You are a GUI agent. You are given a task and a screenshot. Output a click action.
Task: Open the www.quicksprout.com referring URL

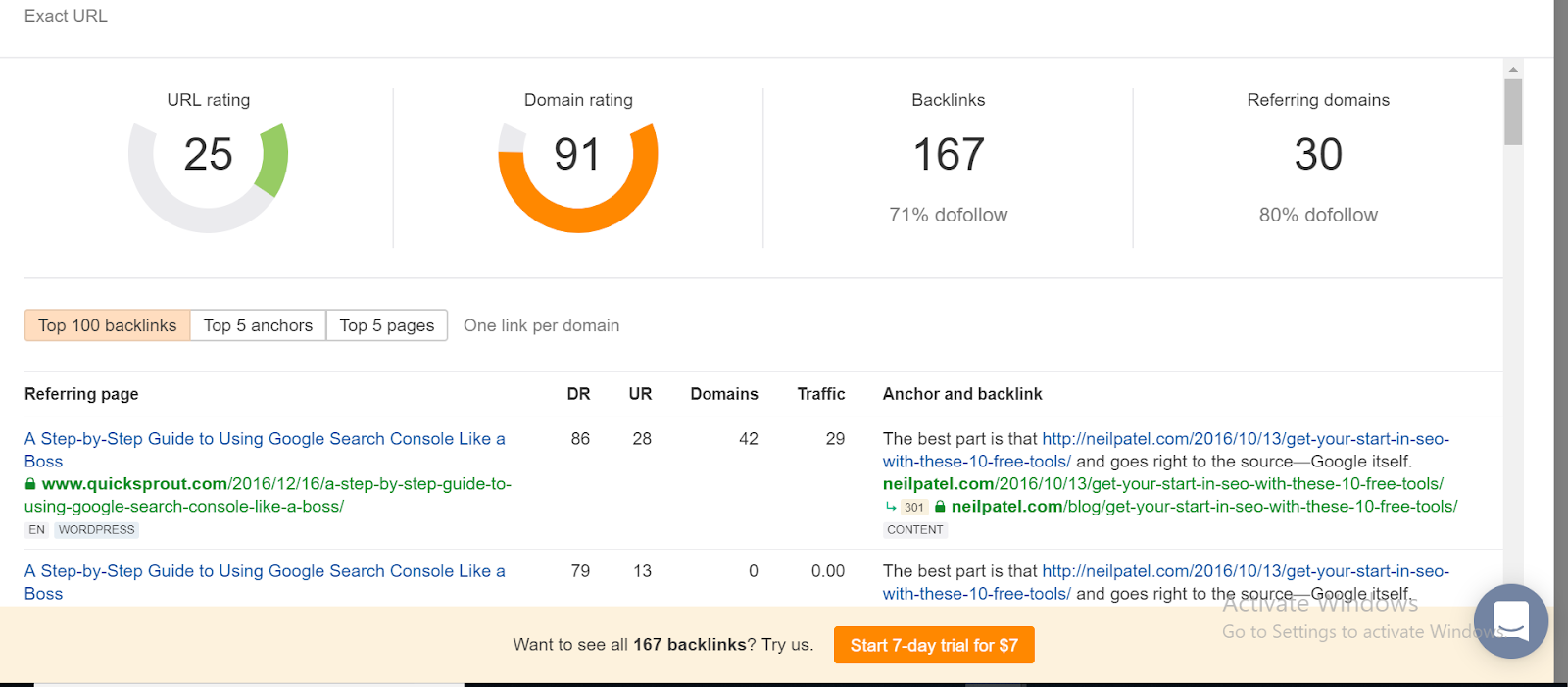pyautogui.click(x=268, y=495)
